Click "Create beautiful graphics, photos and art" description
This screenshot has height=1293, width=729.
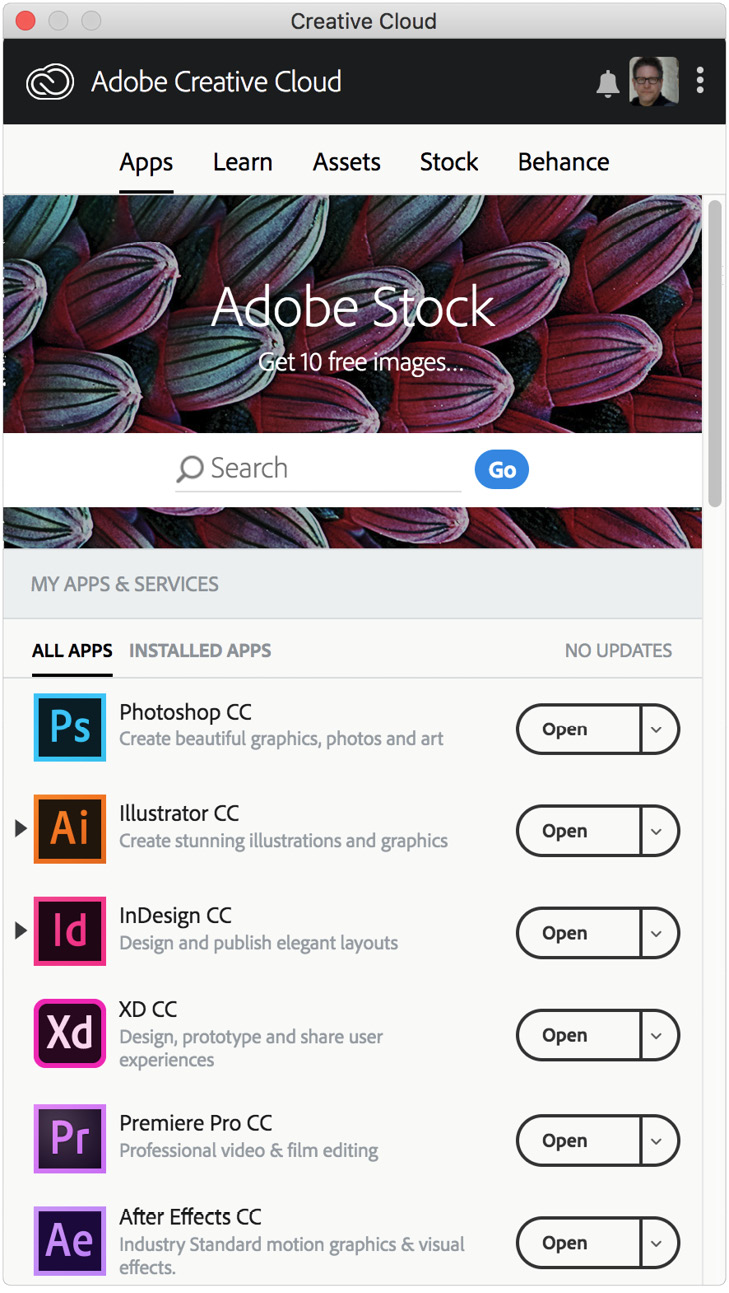282,739
